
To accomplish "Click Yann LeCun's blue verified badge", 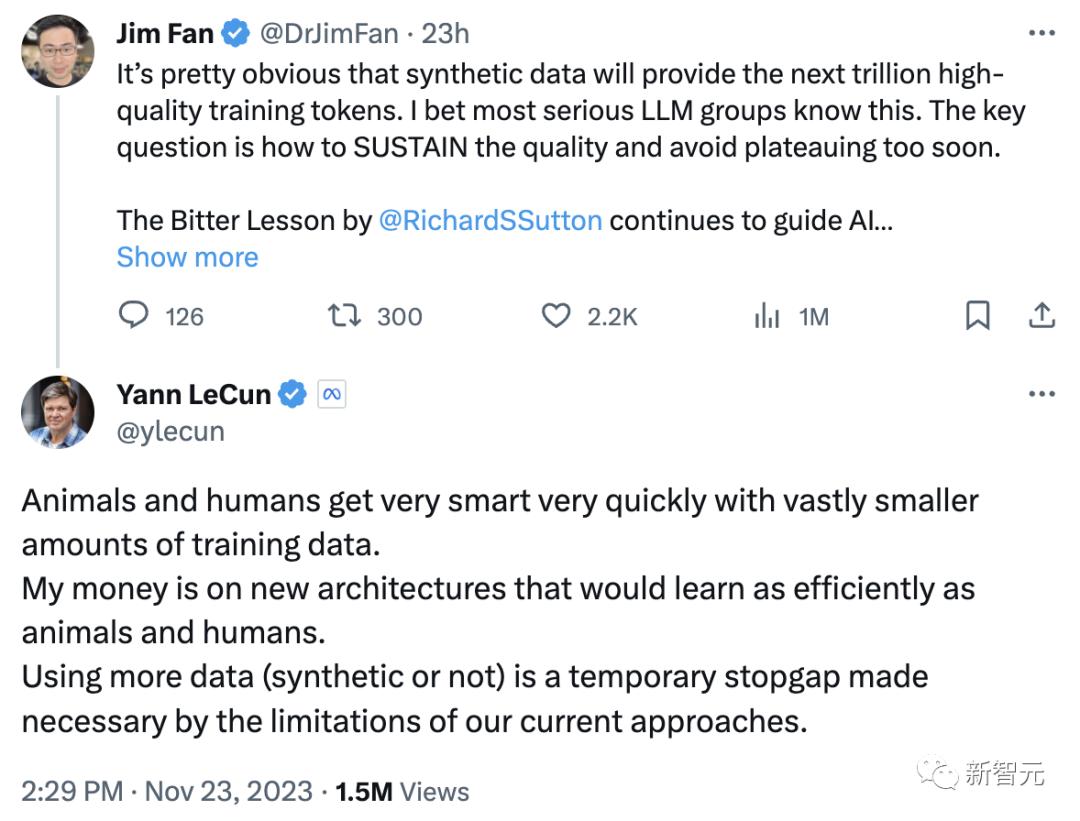I will click(x=292, y=395).
